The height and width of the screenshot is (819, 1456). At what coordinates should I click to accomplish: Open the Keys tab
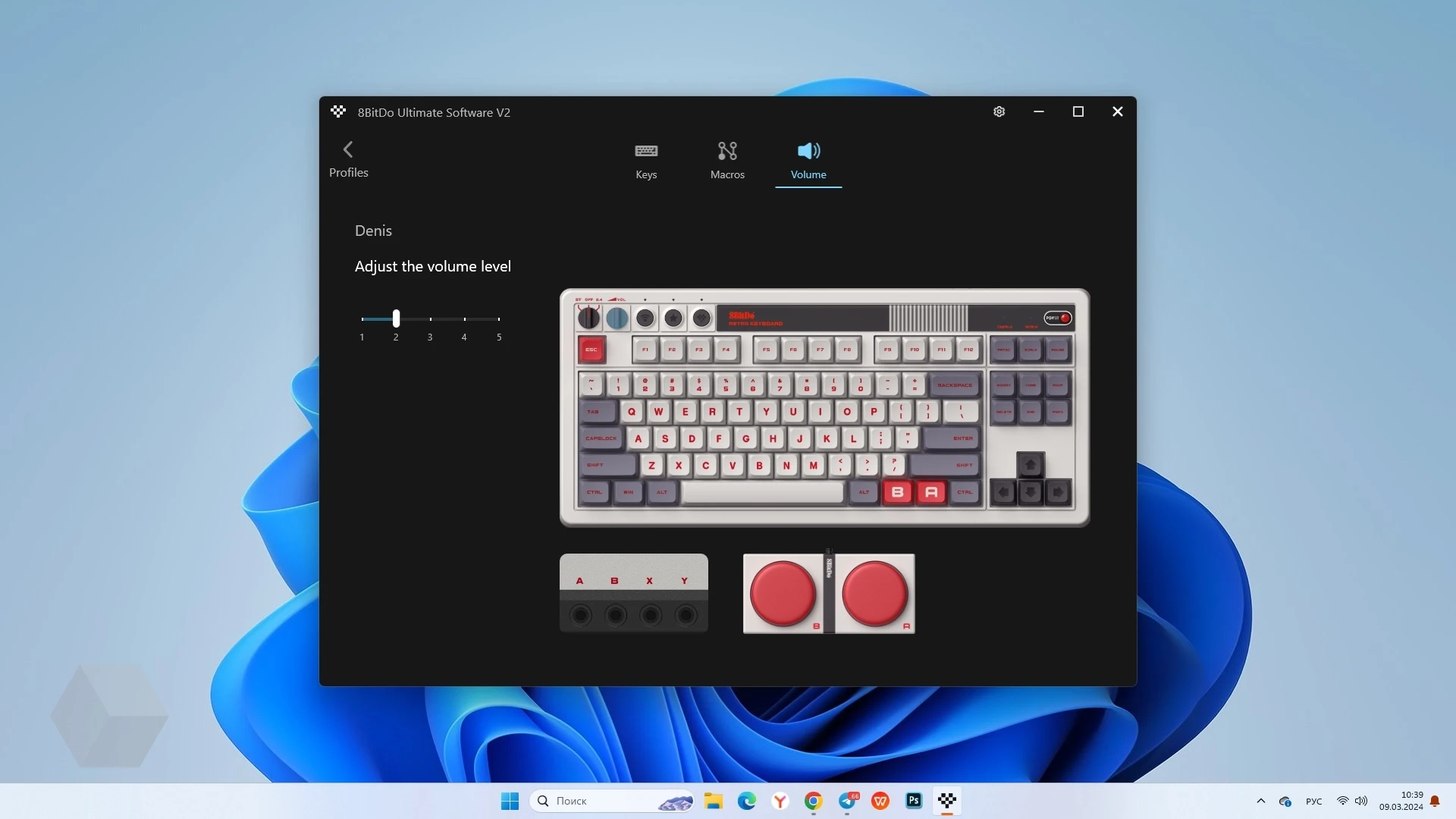pos(646,162)
